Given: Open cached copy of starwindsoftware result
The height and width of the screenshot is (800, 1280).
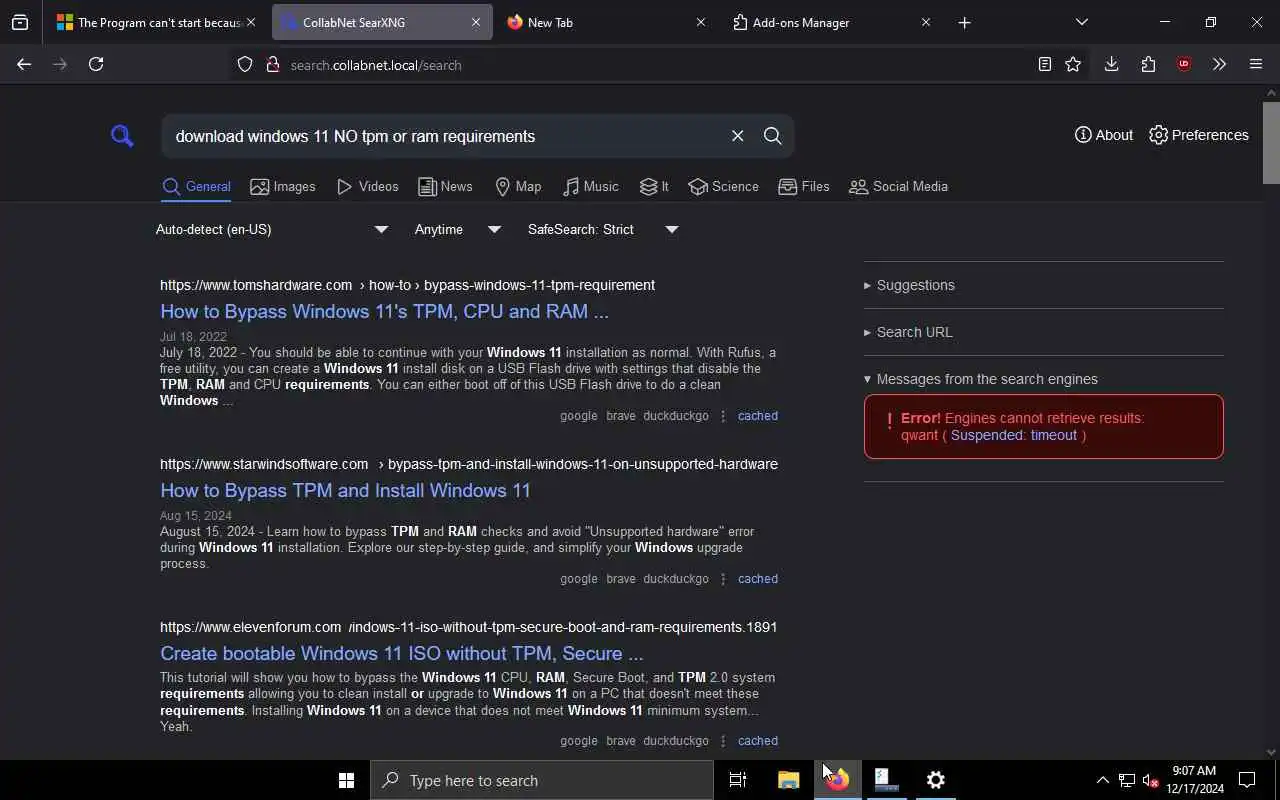Looking at the screenshot, I should 757,579.
